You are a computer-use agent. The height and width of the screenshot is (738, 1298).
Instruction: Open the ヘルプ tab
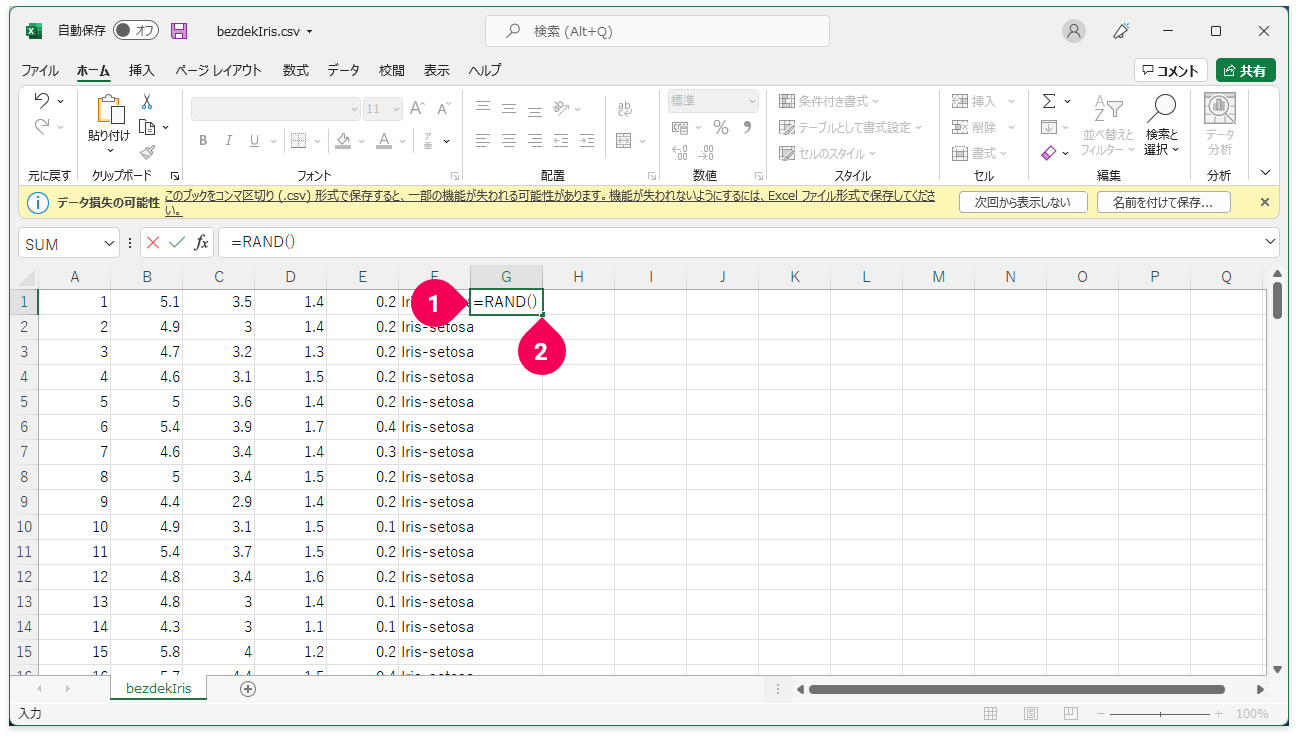point(485,70)
